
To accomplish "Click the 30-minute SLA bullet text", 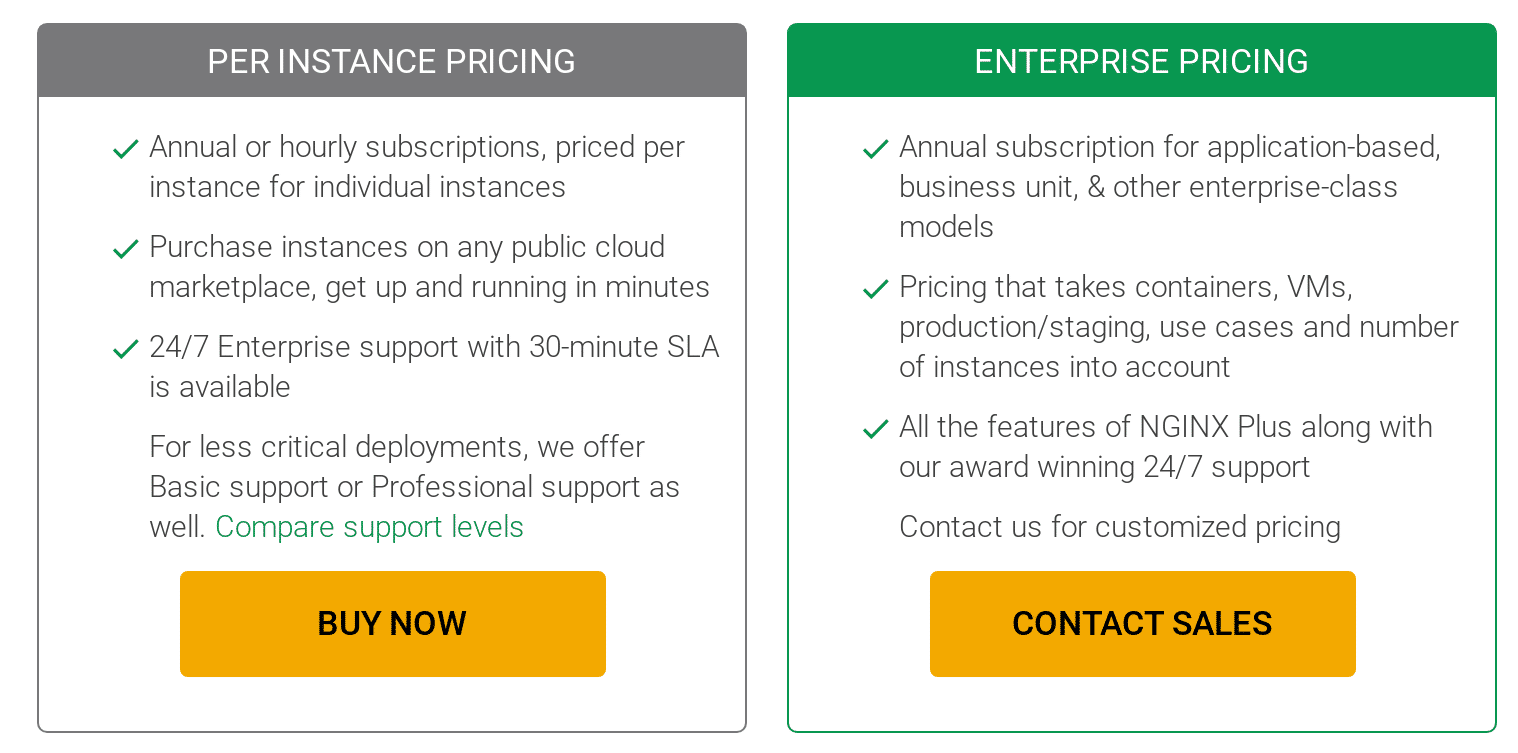I will pyautogui.click(x=433, y=367).
